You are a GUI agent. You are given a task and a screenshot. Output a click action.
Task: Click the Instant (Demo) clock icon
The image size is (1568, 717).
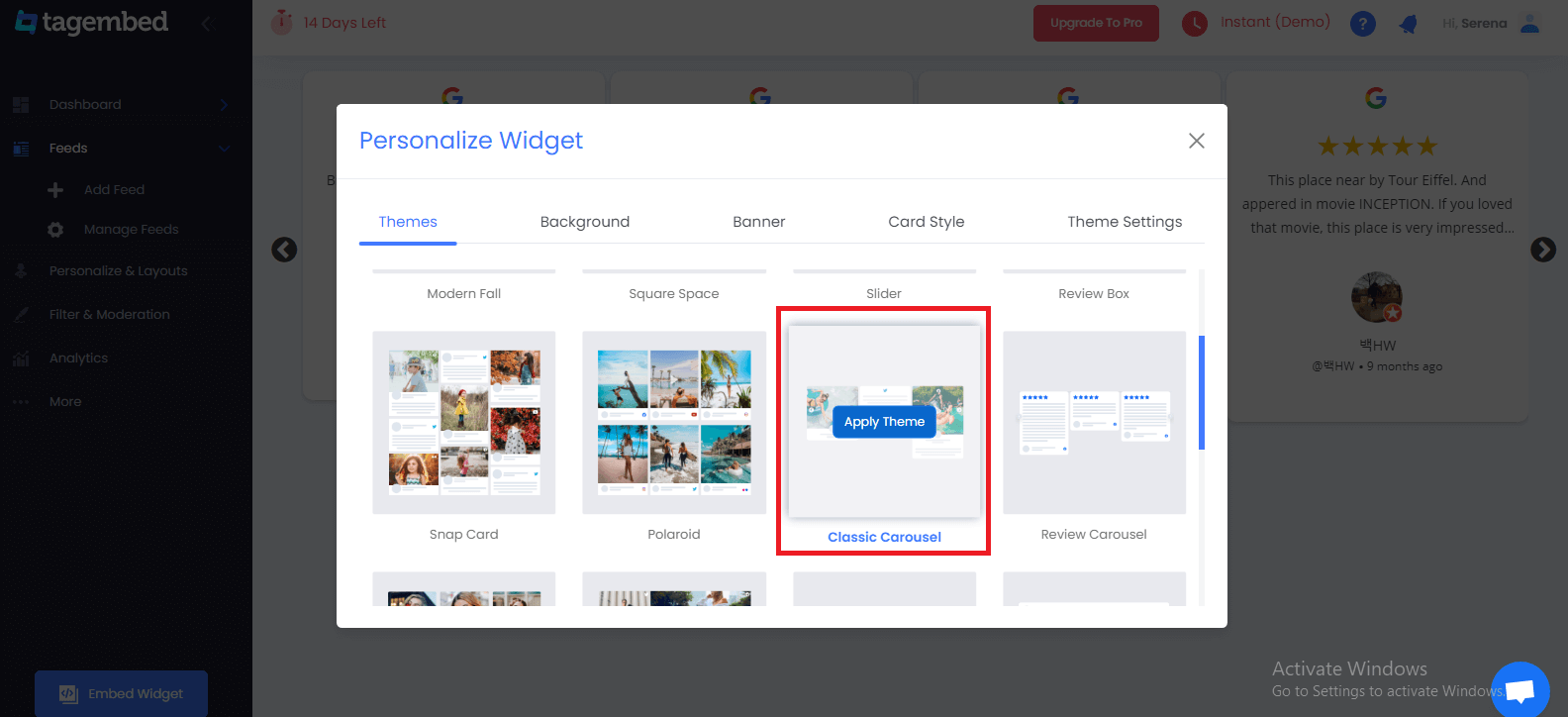tap(1195, 23)
